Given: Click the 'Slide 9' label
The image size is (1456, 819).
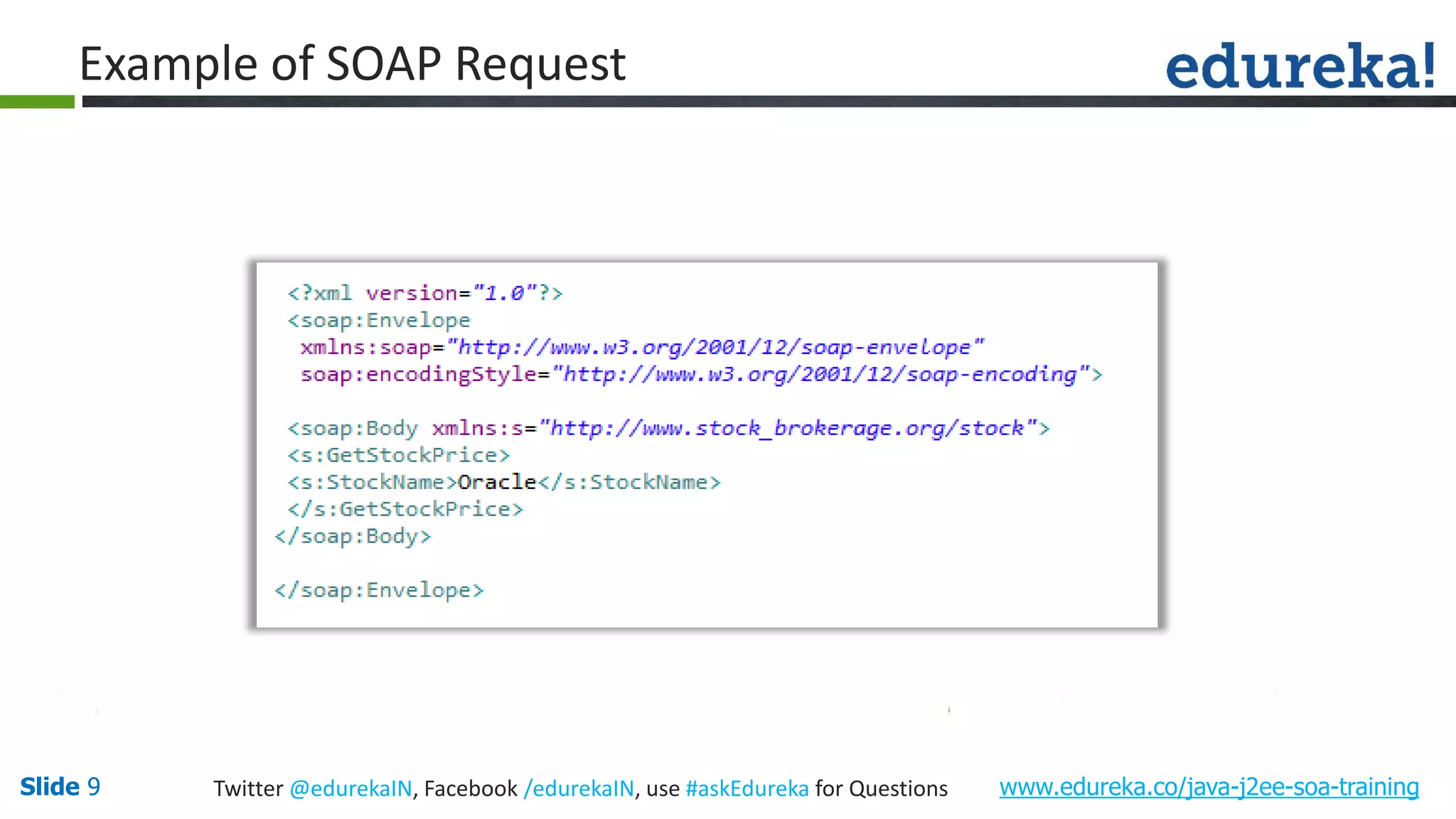Looking at the screenshot, I should pyautogui.click(x=60, y=787).
